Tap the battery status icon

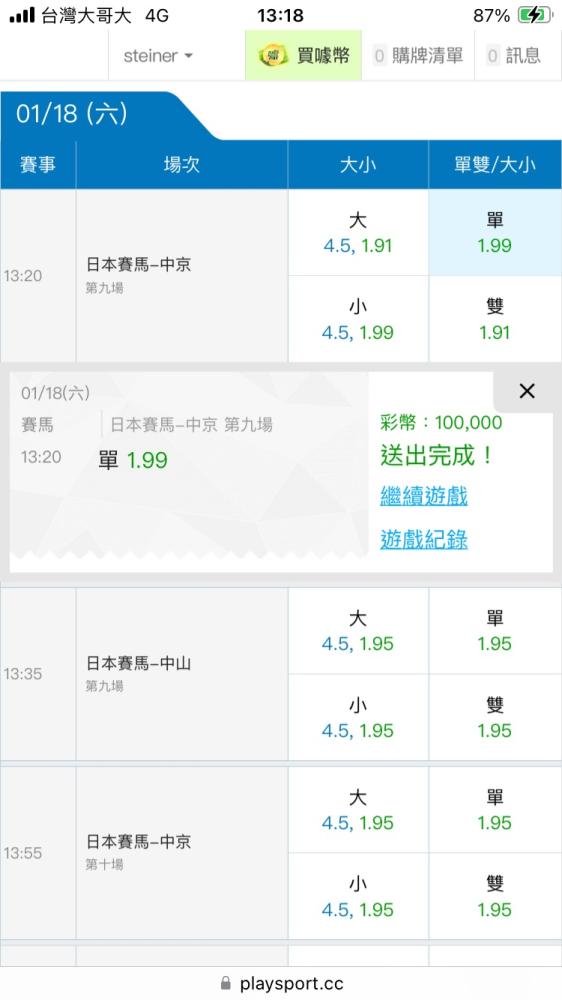tap(535, 15)
